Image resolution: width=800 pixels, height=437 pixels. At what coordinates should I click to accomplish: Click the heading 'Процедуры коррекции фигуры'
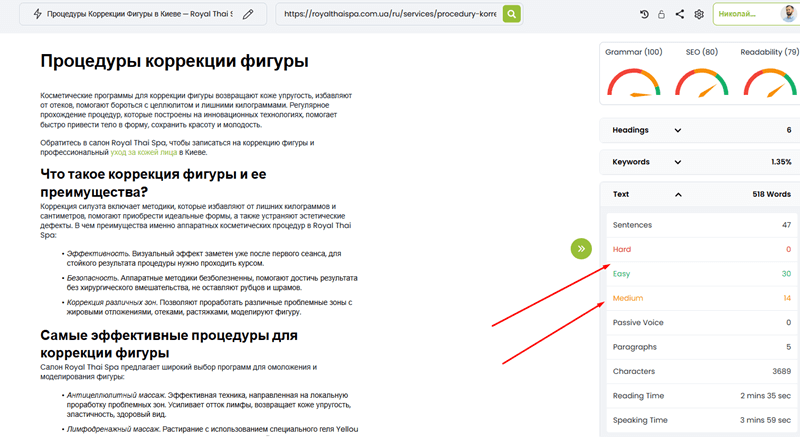coord(174,61)
